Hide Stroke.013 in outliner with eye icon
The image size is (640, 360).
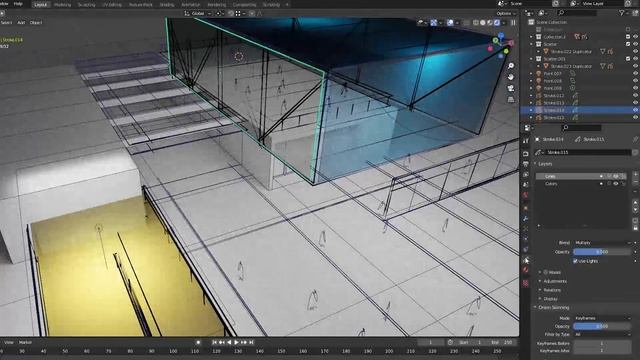coord(635,103)
